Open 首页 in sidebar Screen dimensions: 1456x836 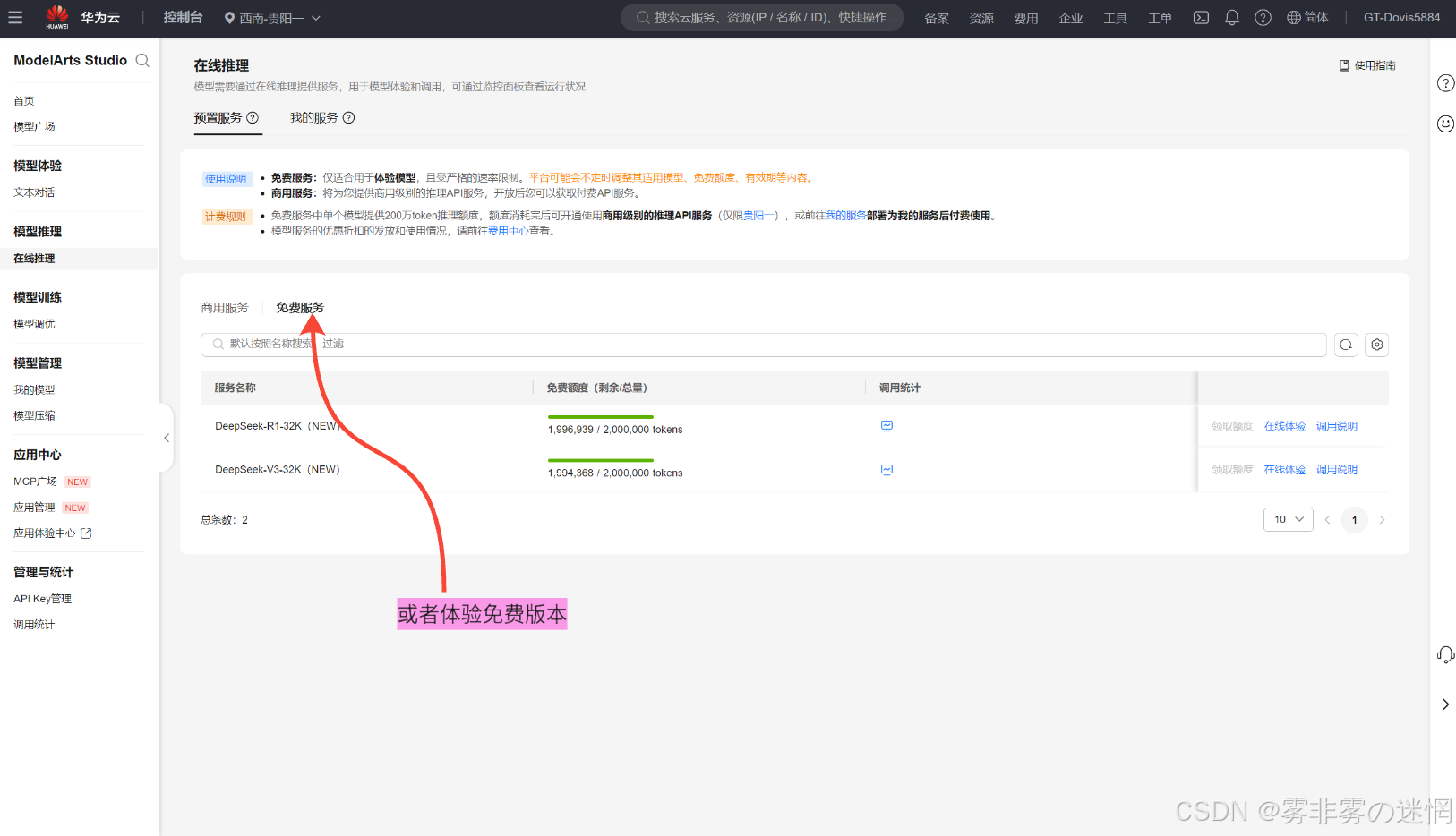24,101
